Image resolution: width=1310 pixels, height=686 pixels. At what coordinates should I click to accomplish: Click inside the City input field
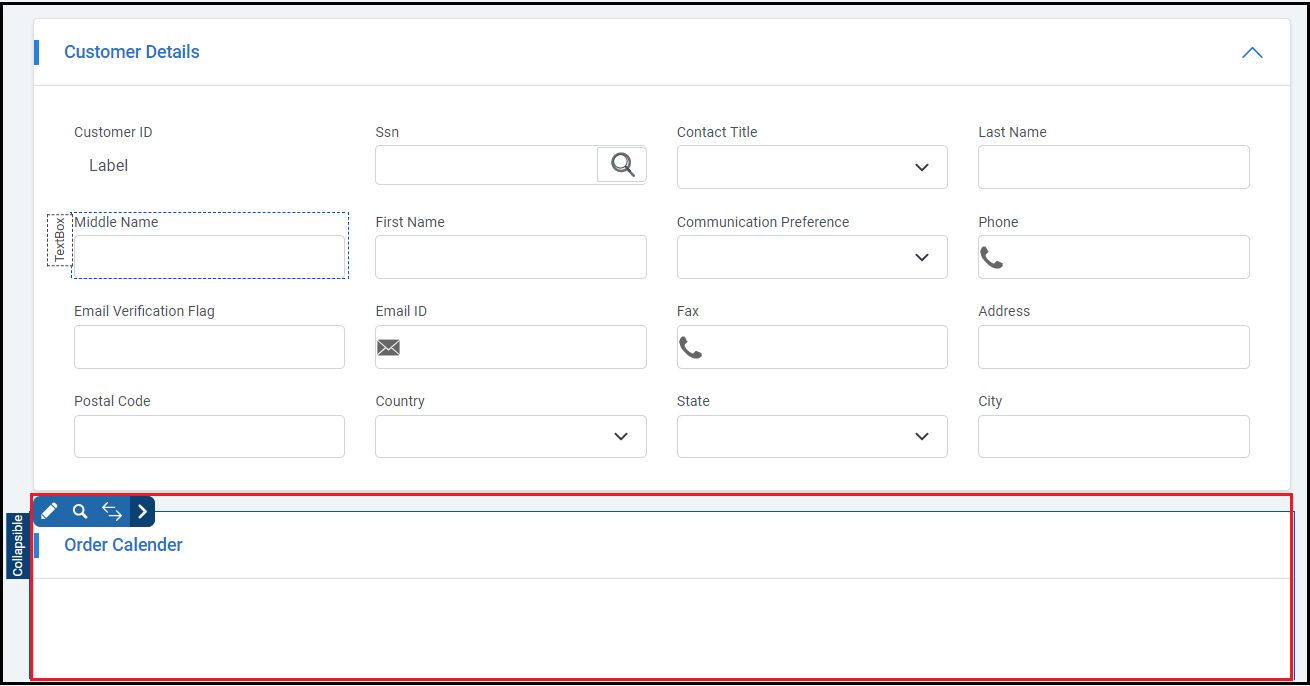point(1113,436)
